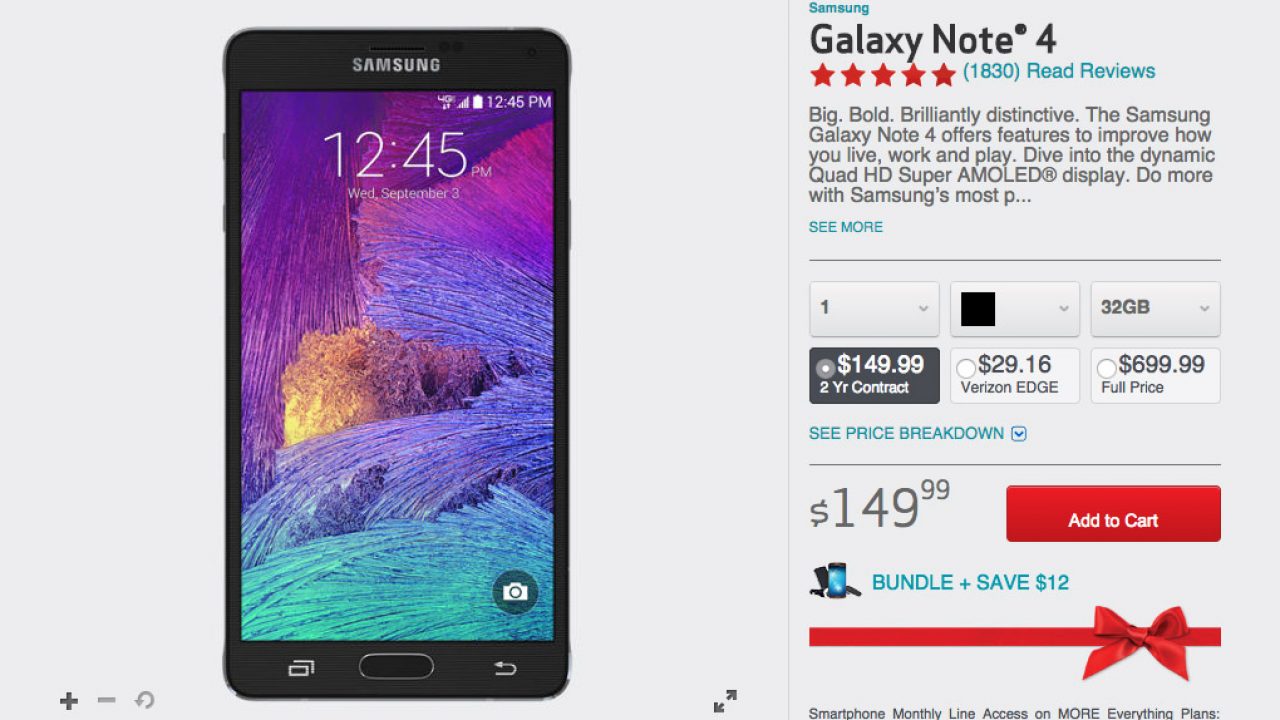
Task: Expand See Price Breakdown
Action: [917, 434]
